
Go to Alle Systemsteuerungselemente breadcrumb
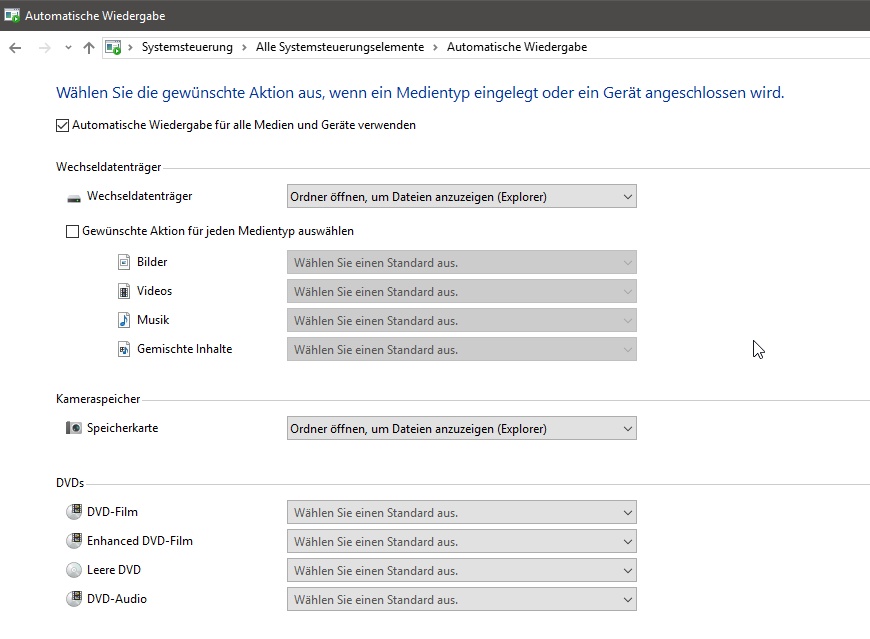point(339,47)
